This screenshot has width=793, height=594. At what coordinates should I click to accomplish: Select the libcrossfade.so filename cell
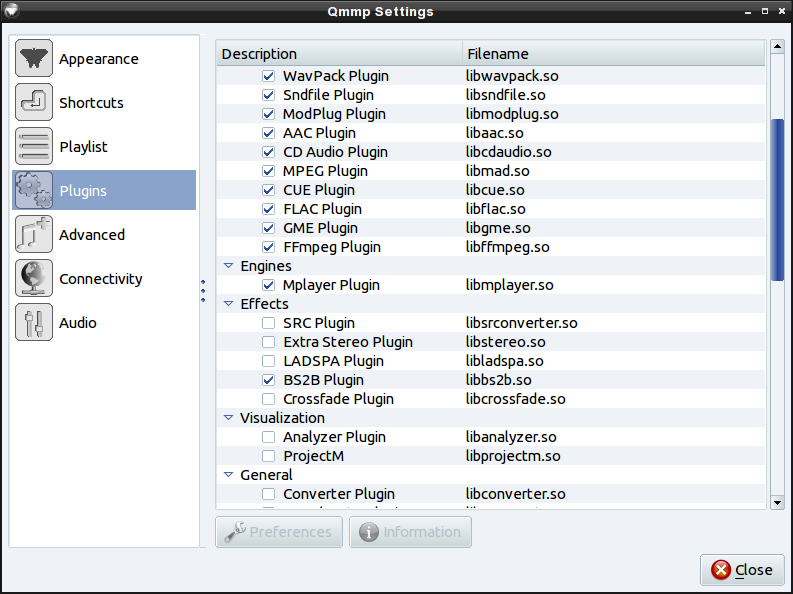tap(613, 399)
